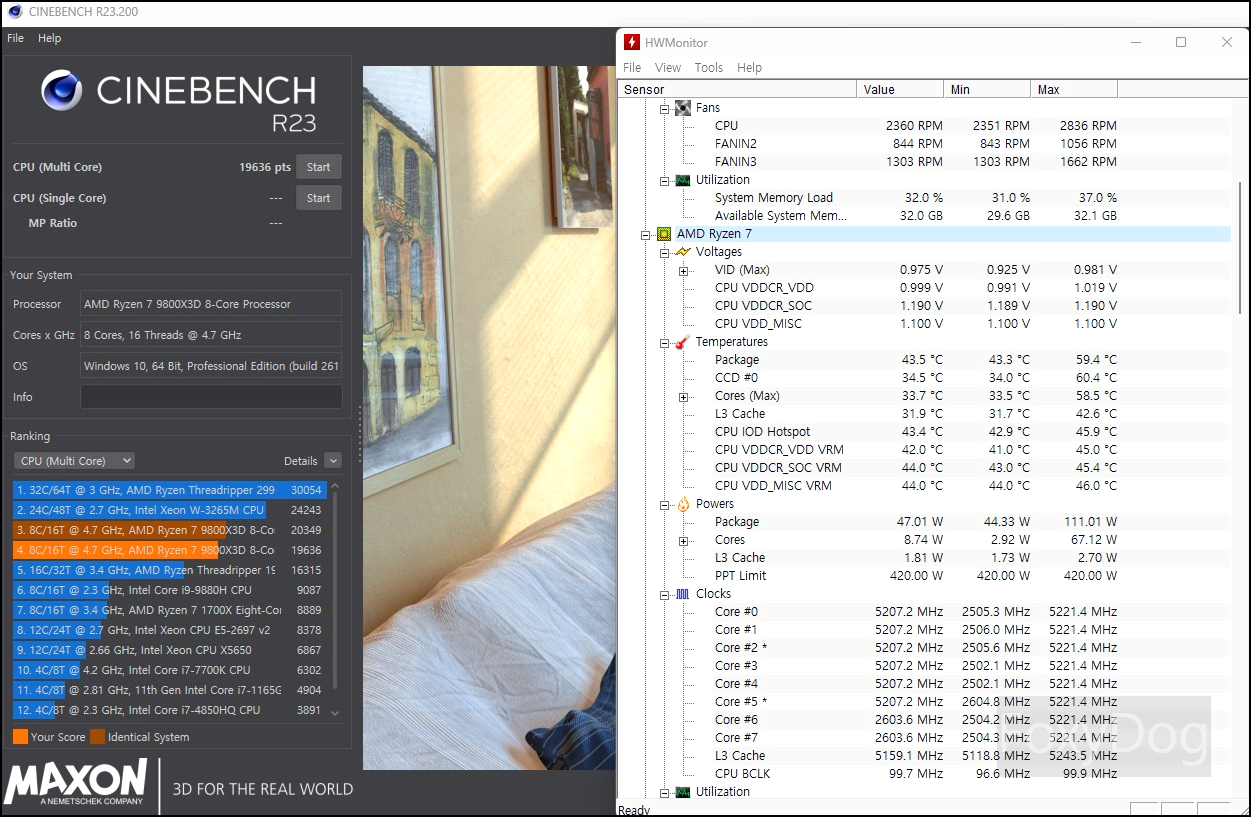Viewport: 1251px width, 817px height.
Task: Click the Value column header
Action: 900,90
